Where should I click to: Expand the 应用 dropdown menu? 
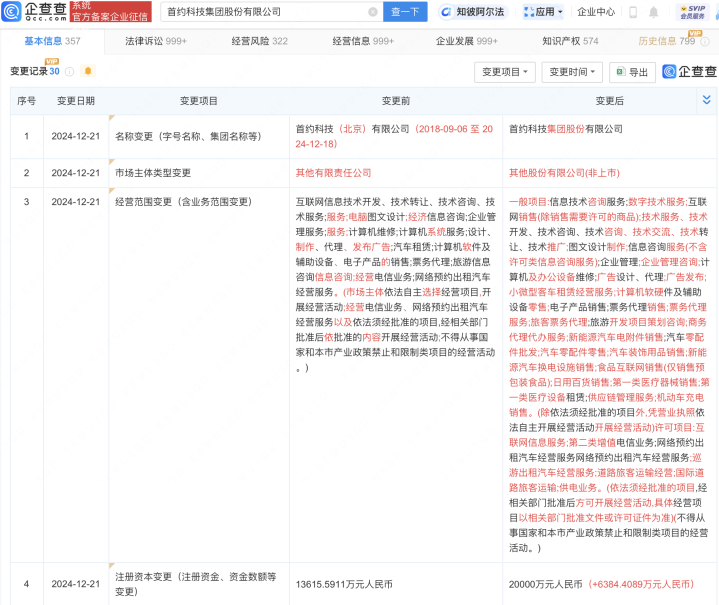point(543,12)
